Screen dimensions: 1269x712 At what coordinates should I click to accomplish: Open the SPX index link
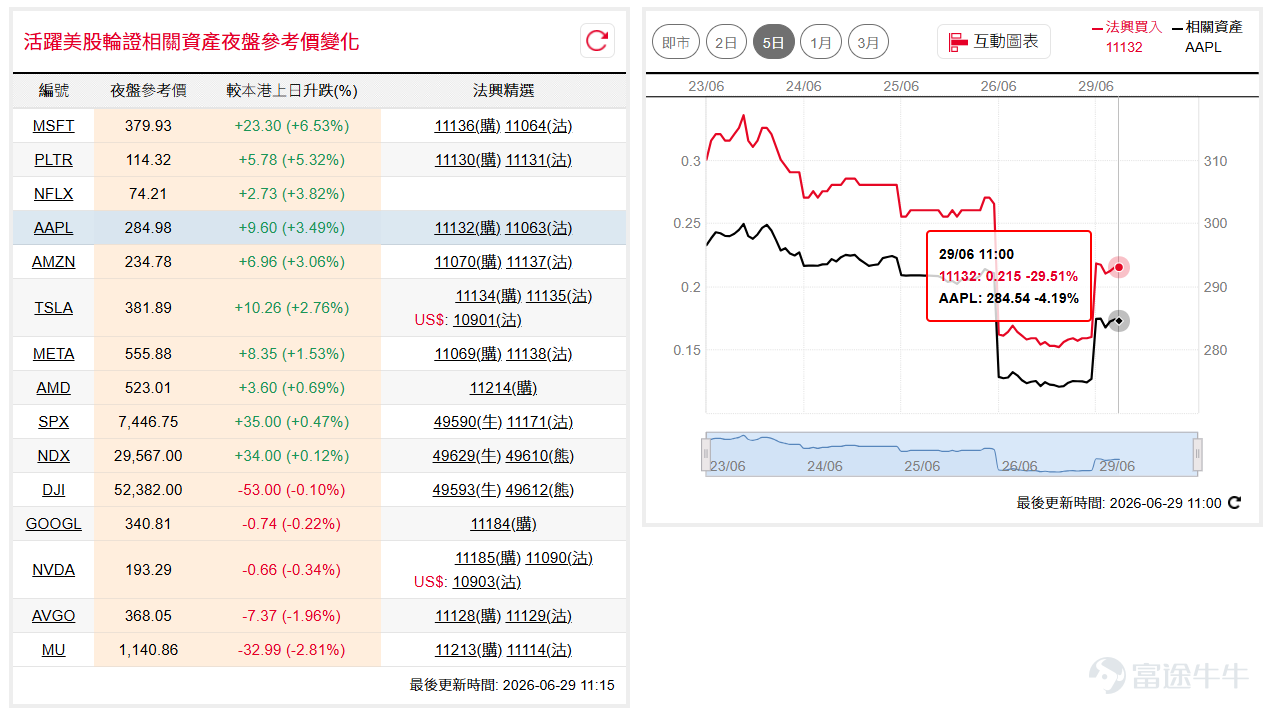(54, 422)
